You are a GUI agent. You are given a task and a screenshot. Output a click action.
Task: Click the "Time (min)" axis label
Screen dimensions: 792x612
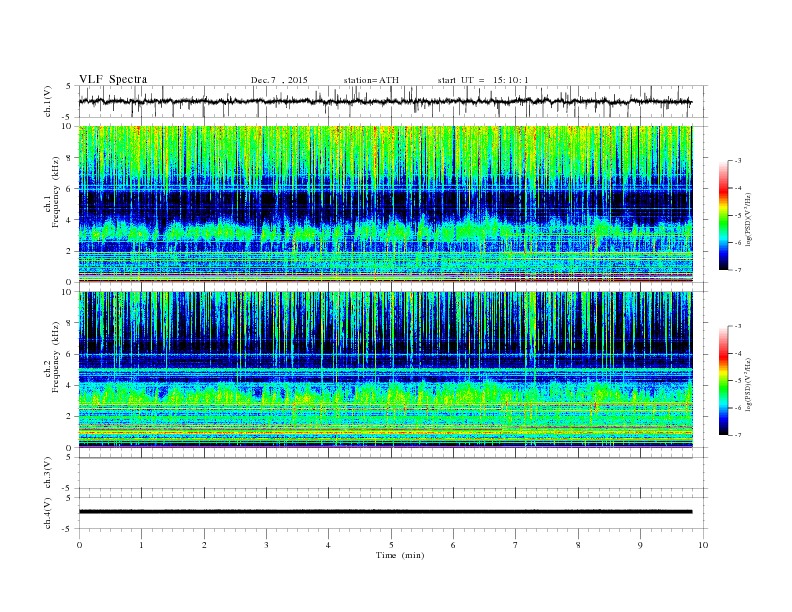(400, 555)
